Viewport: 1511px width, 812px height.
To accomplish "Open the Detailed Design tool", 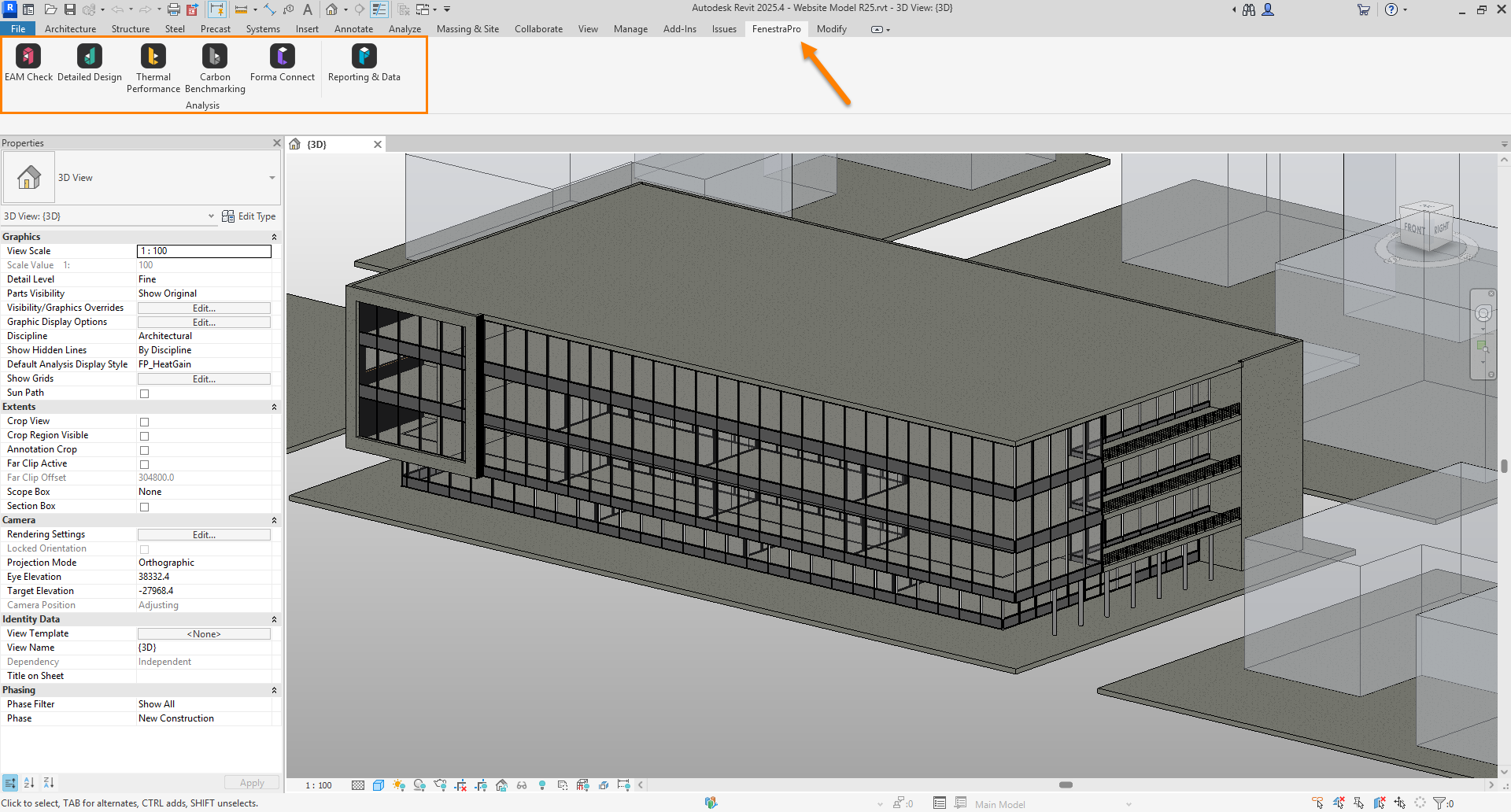I will (x=89, y=57).
